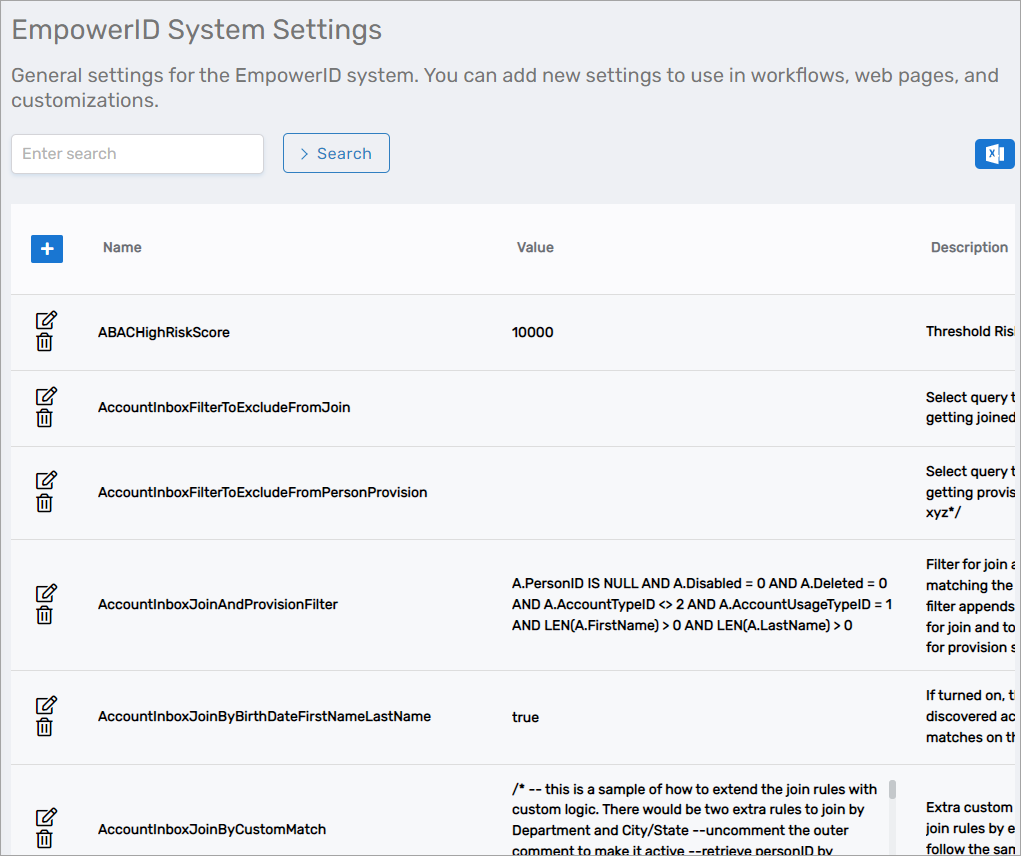Delete the AccountInboxJoinByBirthDateFirstNameLastName setting
1021x856 pixels.
click(45, 728)
